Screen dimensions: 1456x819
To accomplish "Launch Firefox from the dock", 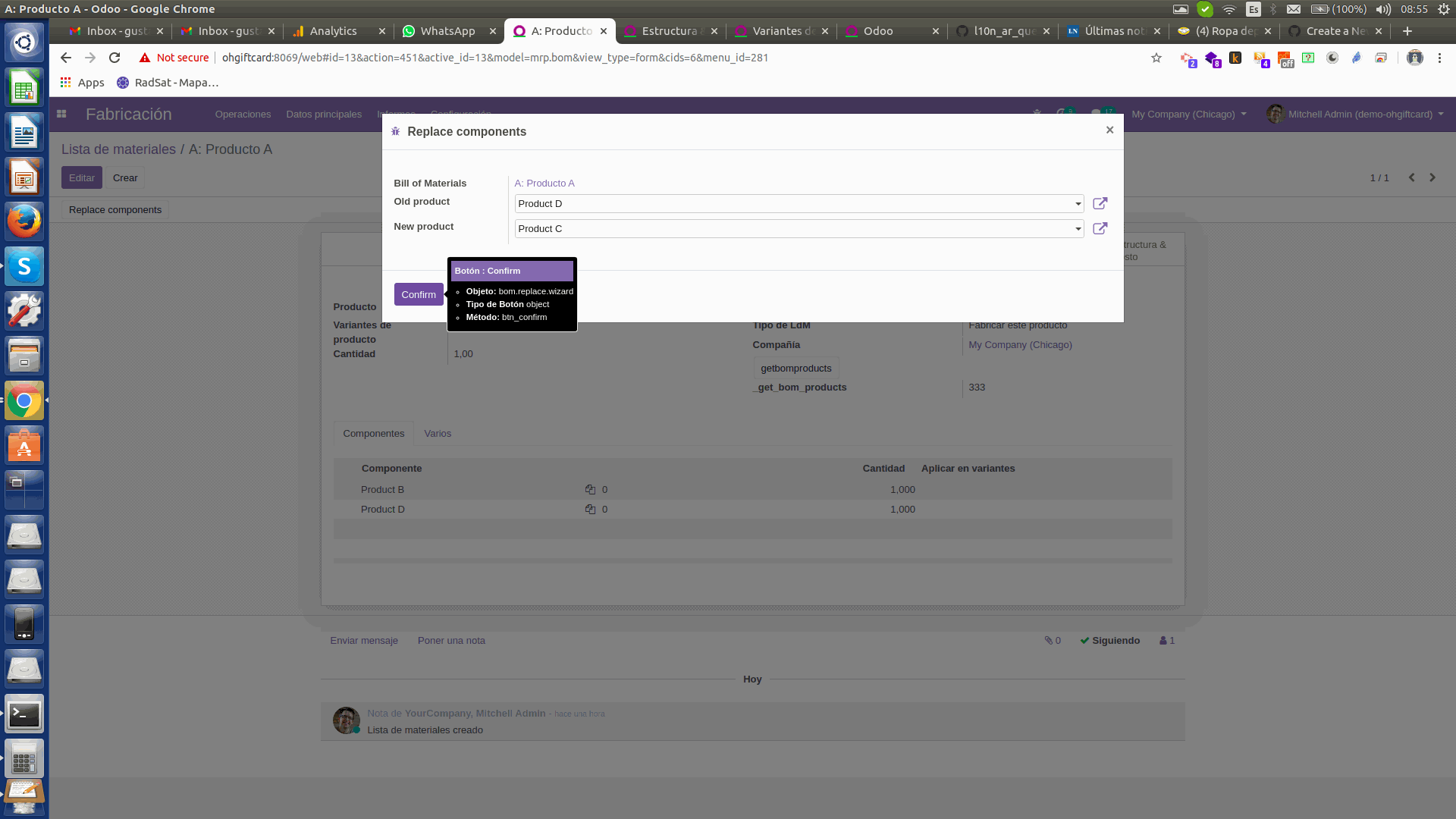I will (24, 221).
